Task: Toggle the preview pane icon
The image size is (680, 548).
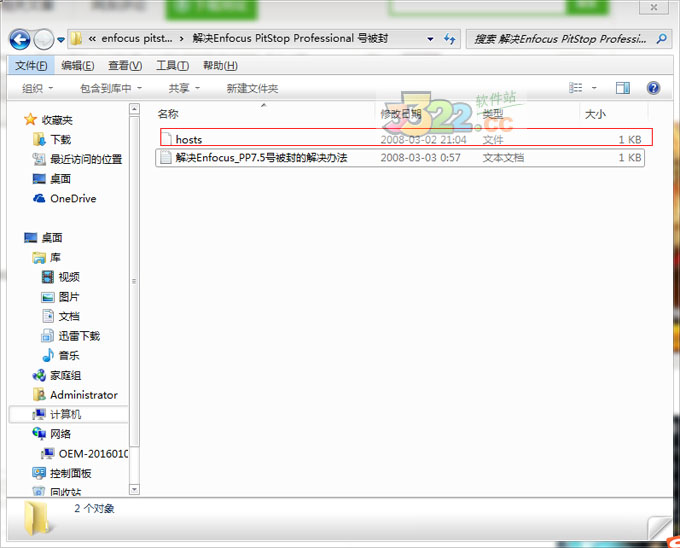Action: (x=623, y=88)
